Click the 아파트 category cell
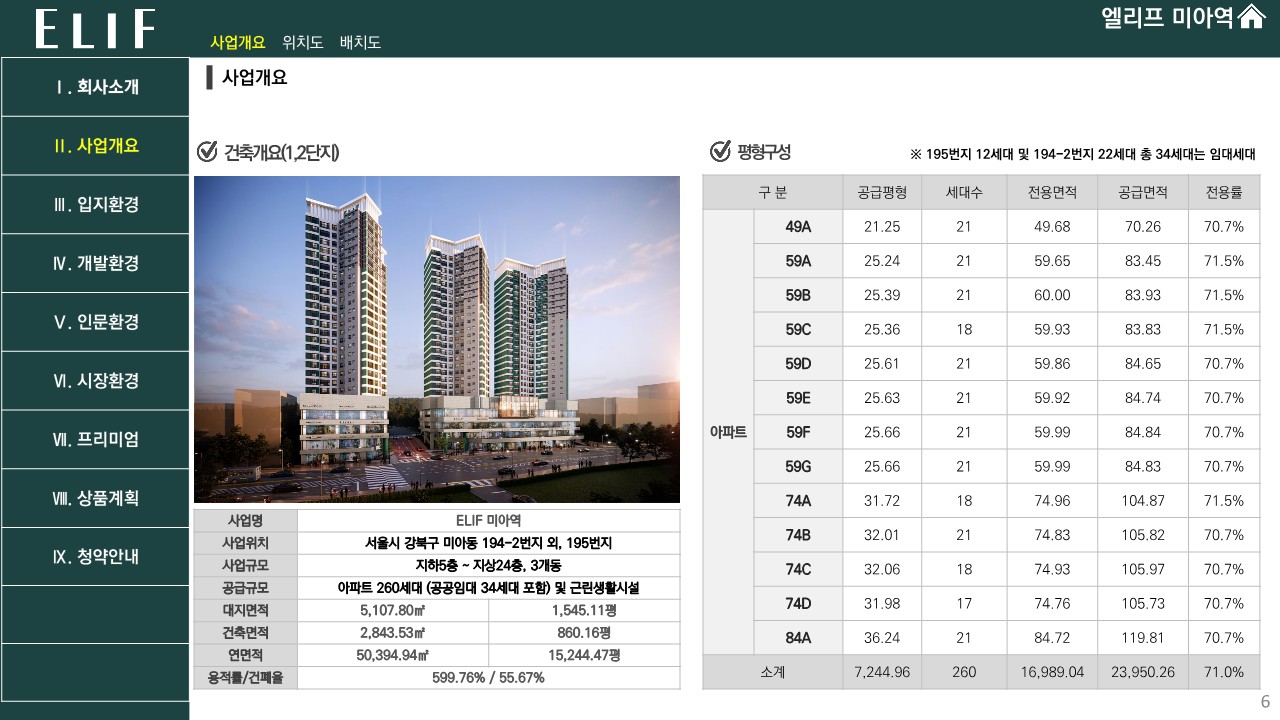 click(x=727, y=432)
